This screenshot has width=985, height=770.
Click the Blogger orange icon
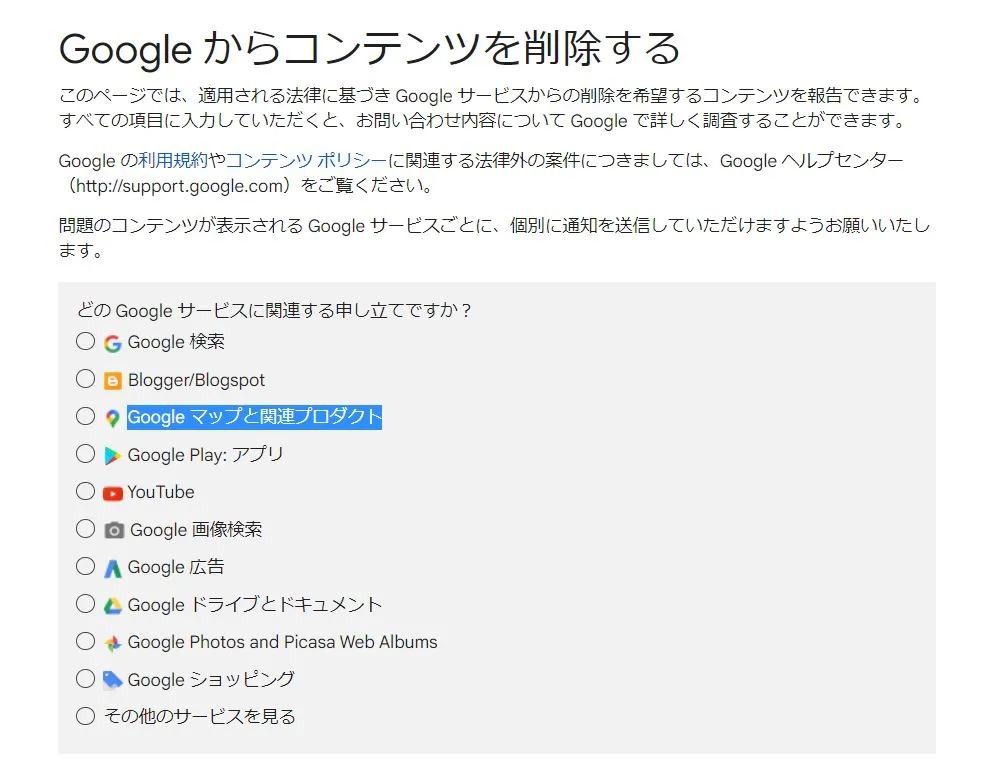click(113, 381)
